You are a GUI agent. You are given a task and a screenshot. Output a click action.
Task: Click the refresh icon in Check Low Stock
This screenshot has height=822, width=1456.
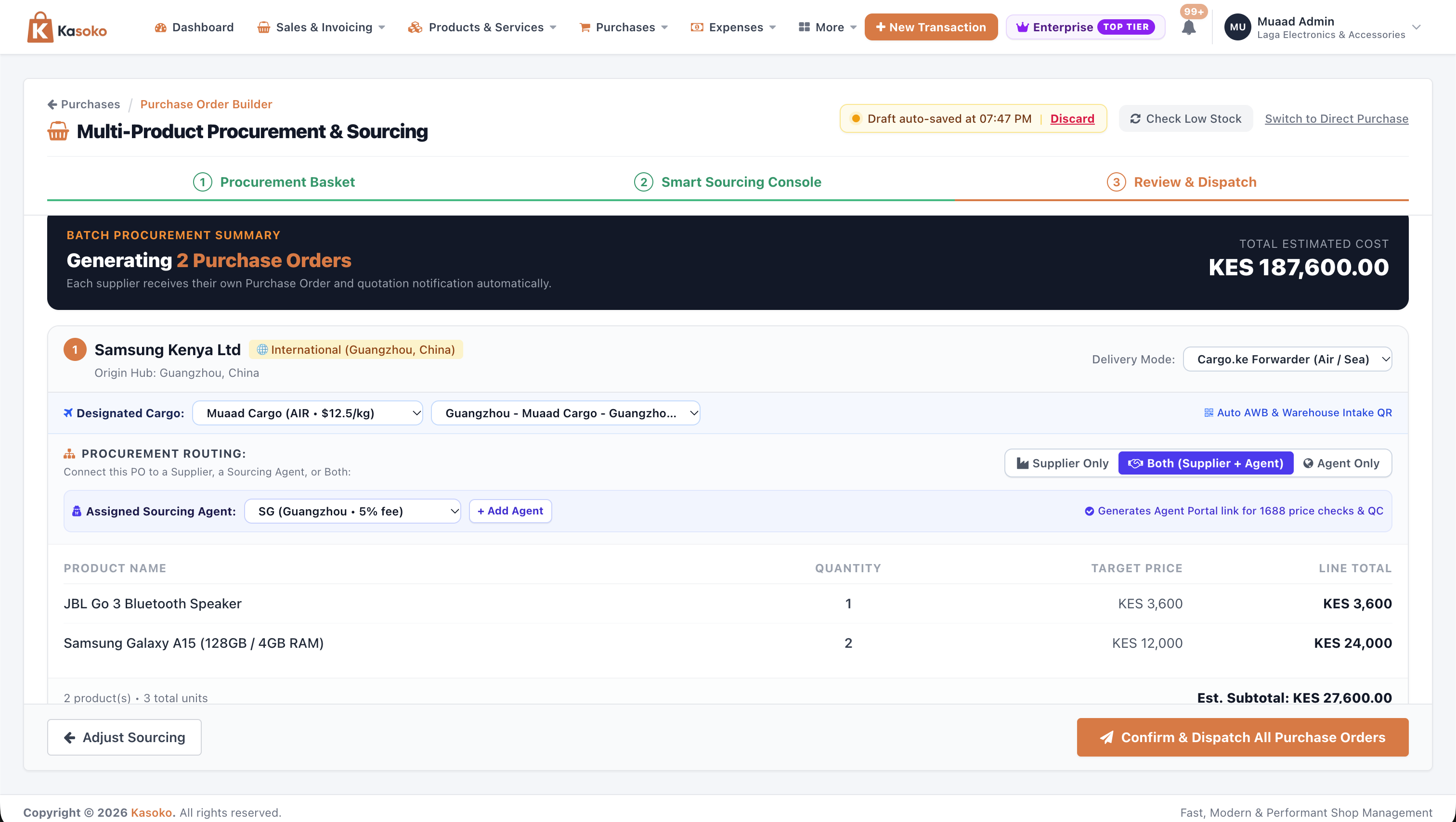(x=1135, y=119)
